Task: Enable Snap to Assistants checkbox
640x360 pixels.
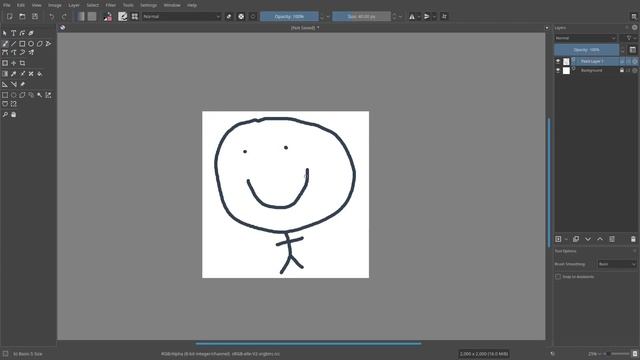Action: (x=558, y=277)
